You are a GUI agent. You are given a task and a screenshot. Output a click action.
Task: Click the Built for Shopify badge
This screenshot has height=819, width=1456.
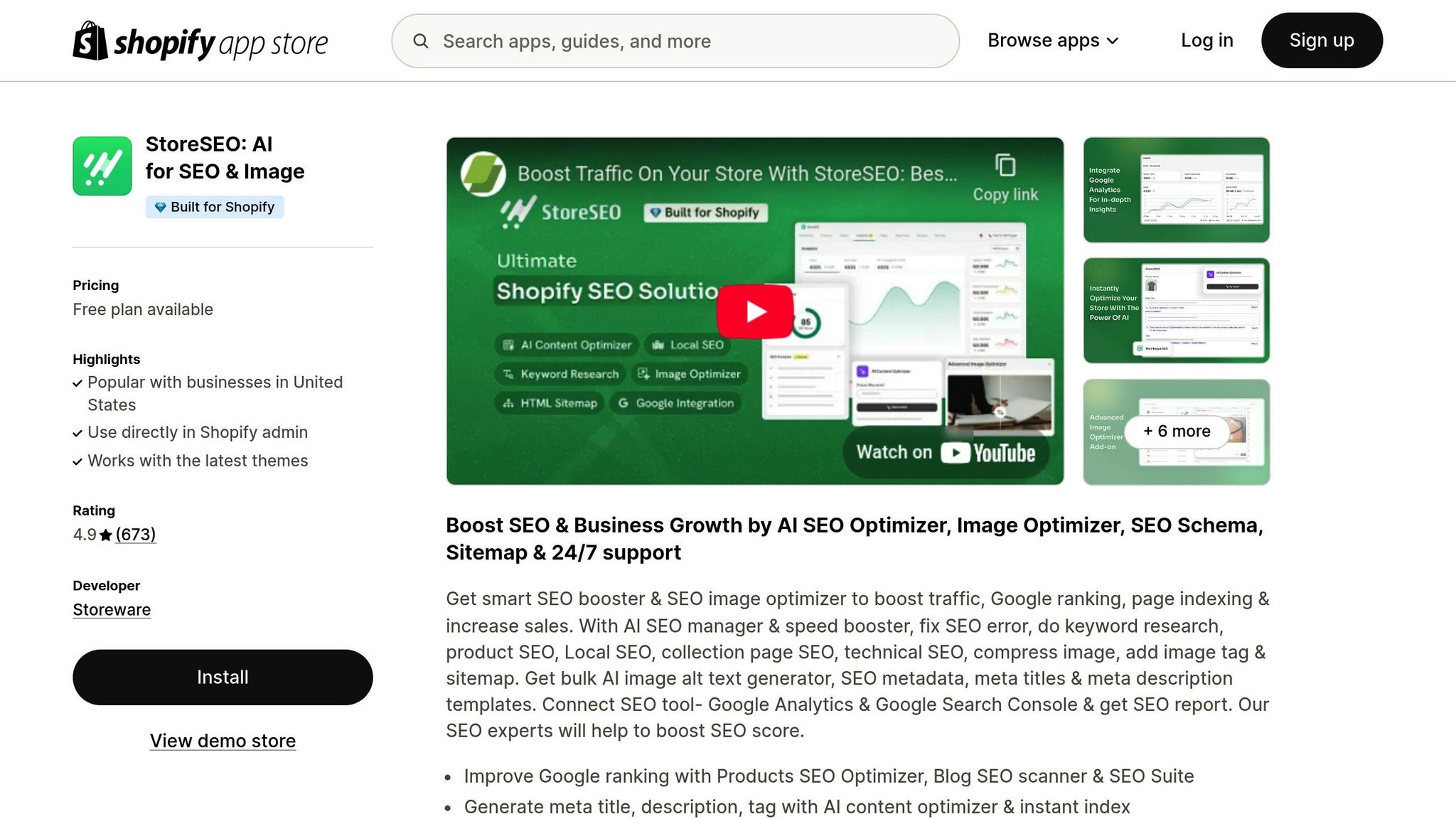click(215, 207)
